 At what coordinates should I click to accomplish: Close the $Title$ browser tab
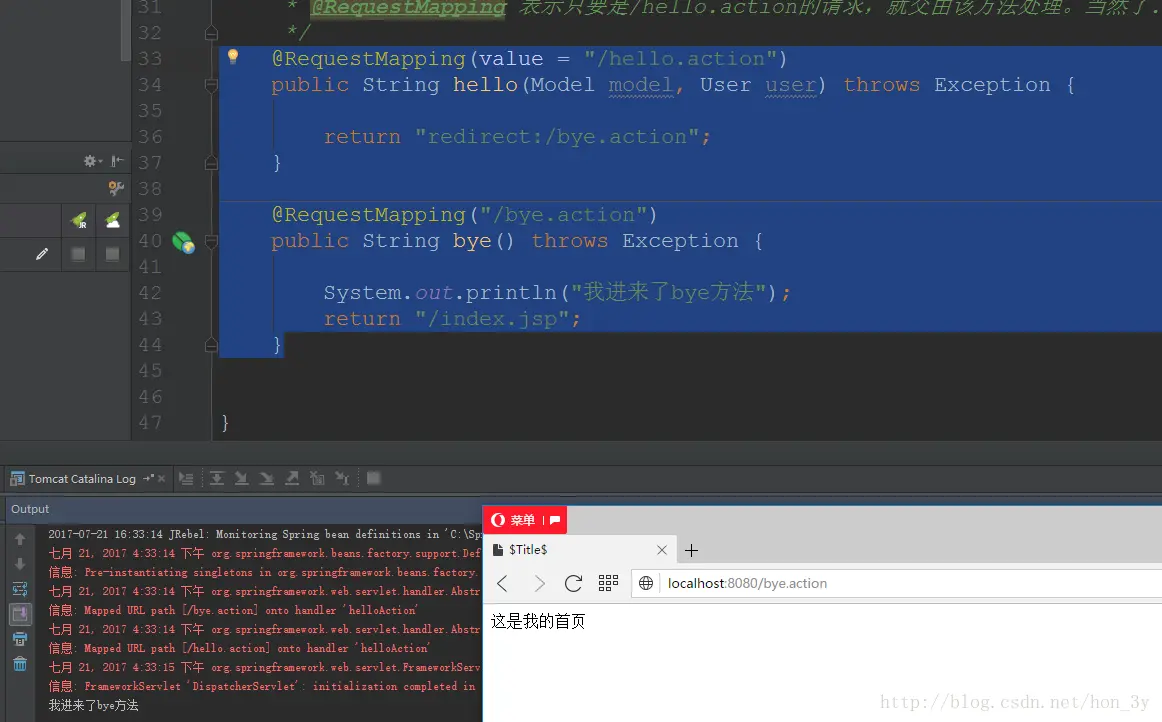click(662, 550)
